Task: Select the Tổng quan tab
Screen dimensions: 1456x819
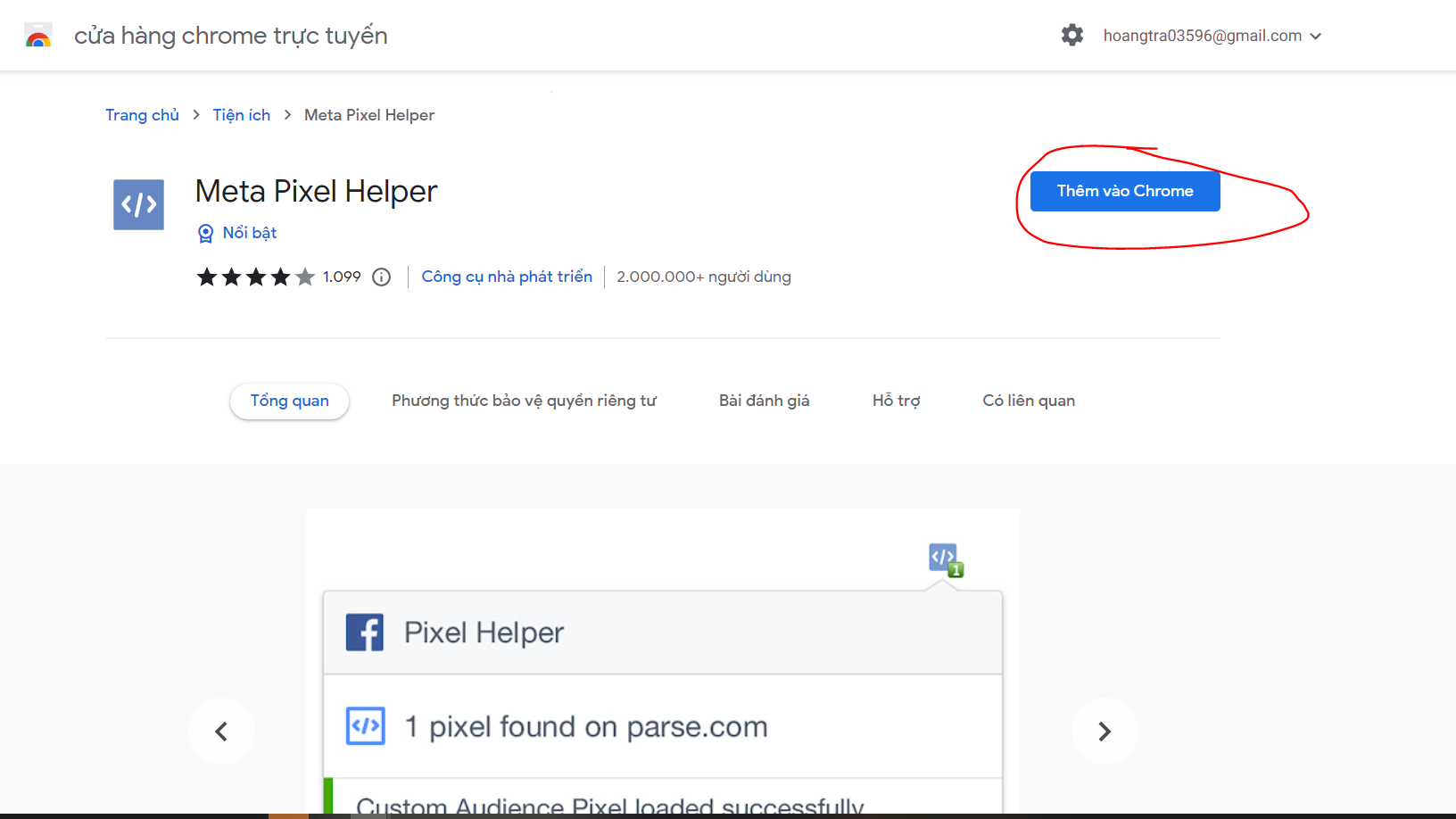Action: tap(289, 401)
